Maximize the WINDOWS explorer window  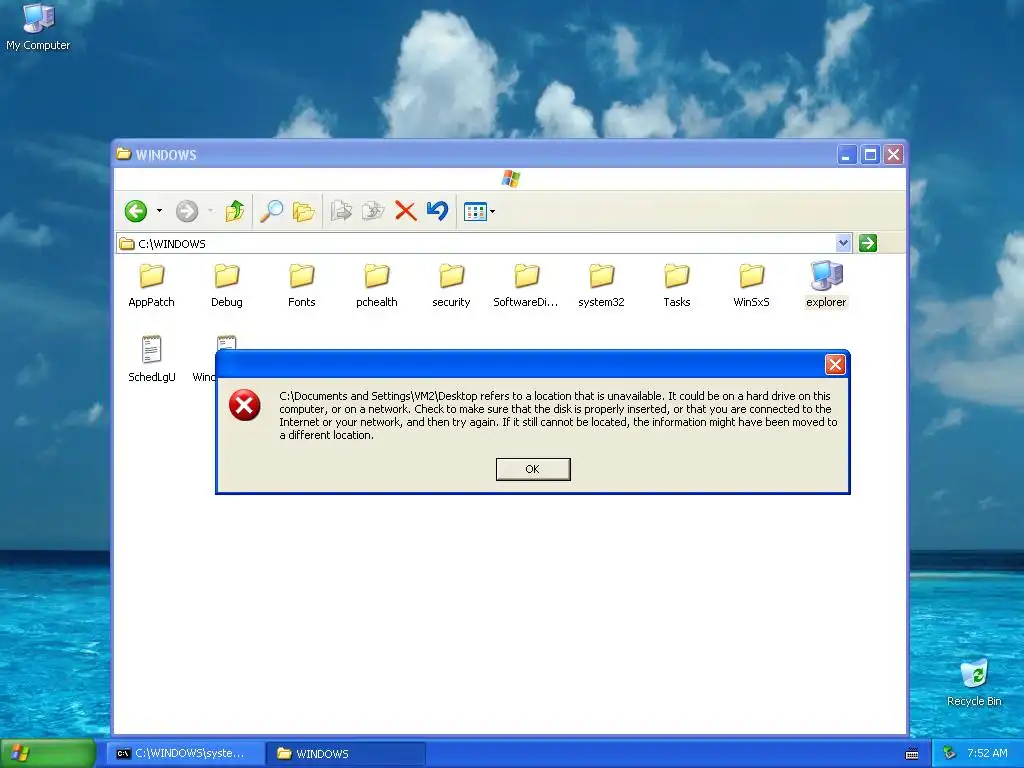point(870,155)
